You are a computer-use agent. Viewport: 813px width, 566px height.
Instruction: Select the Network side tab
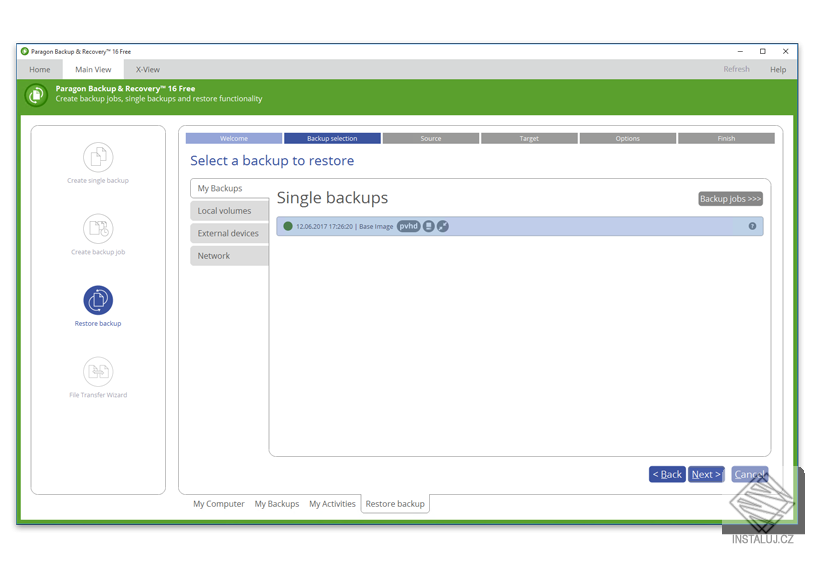click(x=229, y=256)
